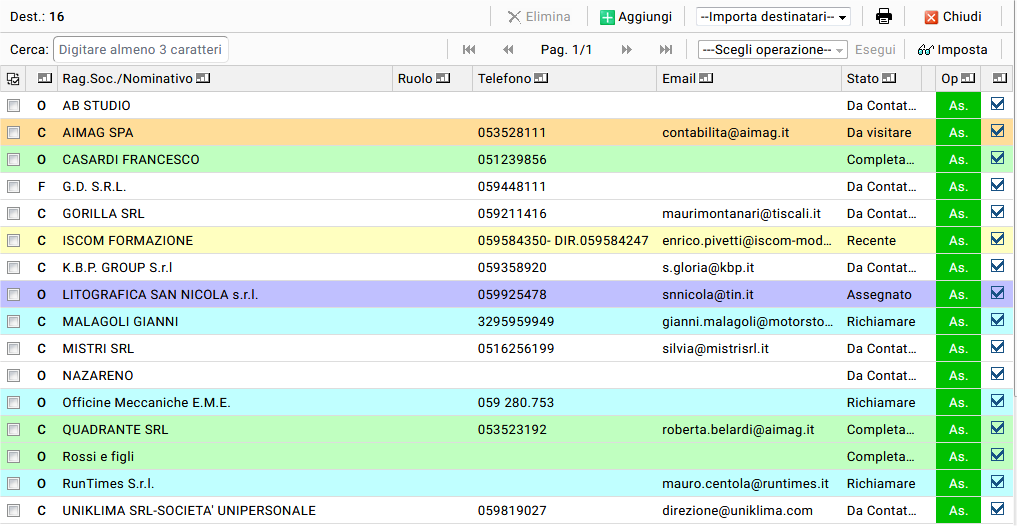The image size is (1017, 526).
Task: Click the email silvia@mistrisrl.it
Action: (715, 349)
